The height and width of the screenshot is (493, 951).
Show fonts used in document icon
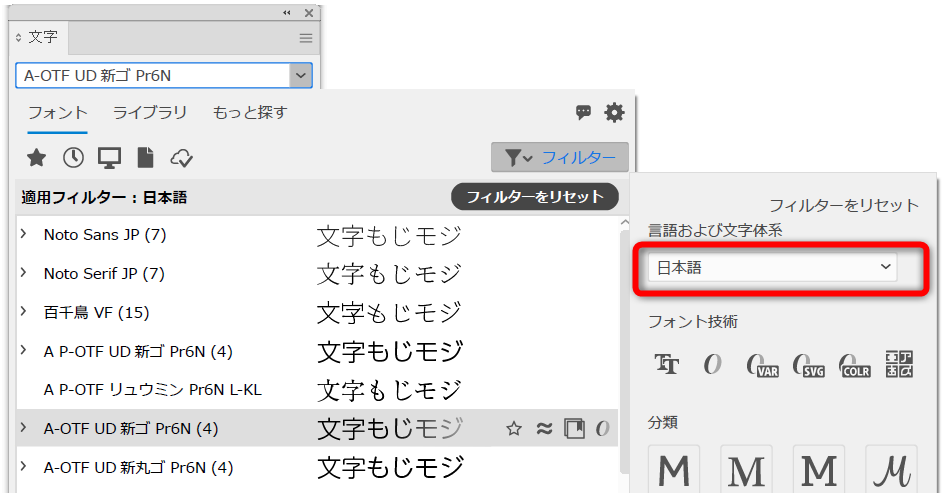pos(146,158)
